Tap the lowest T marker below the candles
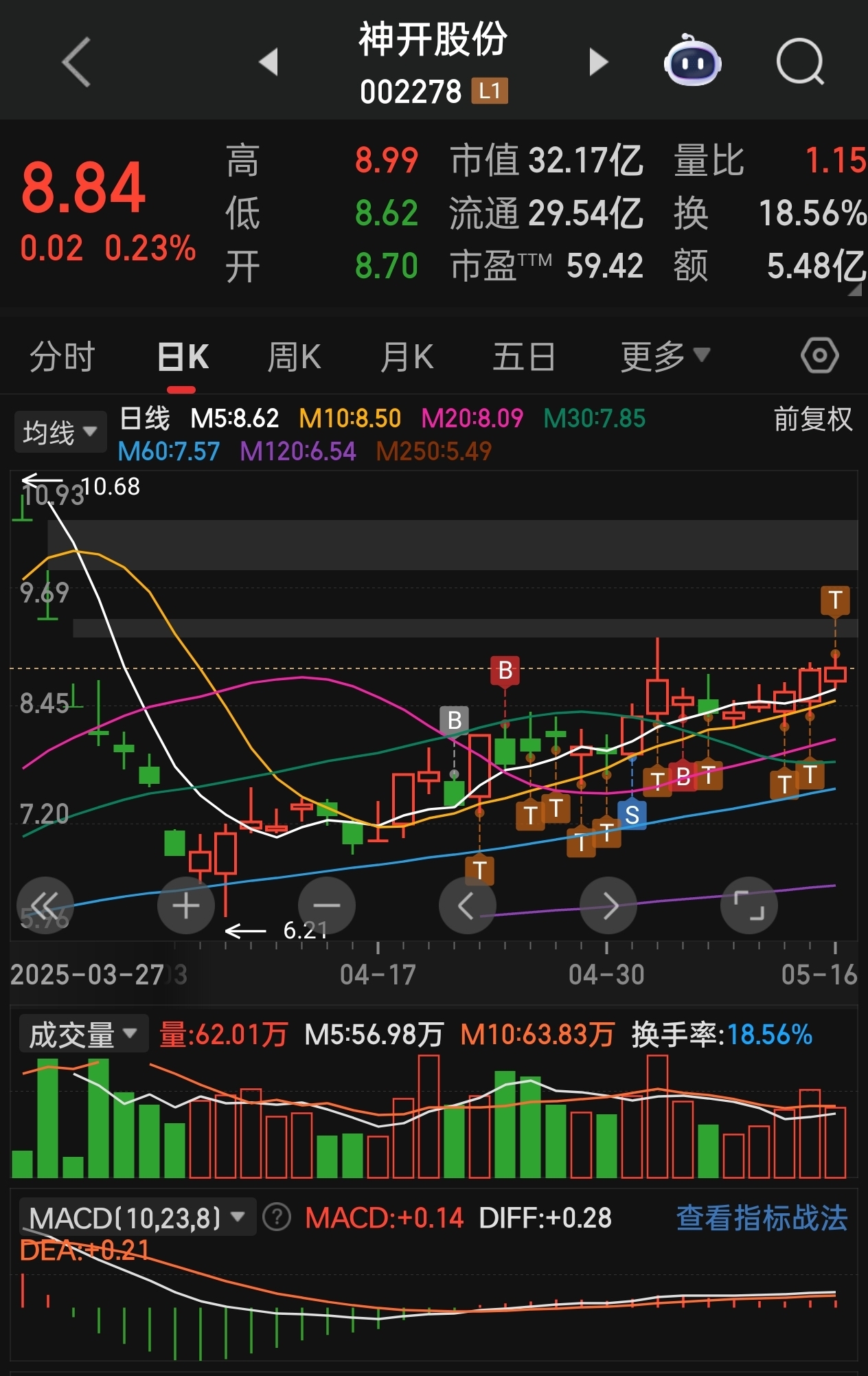Image resolution: width=868 pixels, height=1376 pixels. 480,870
